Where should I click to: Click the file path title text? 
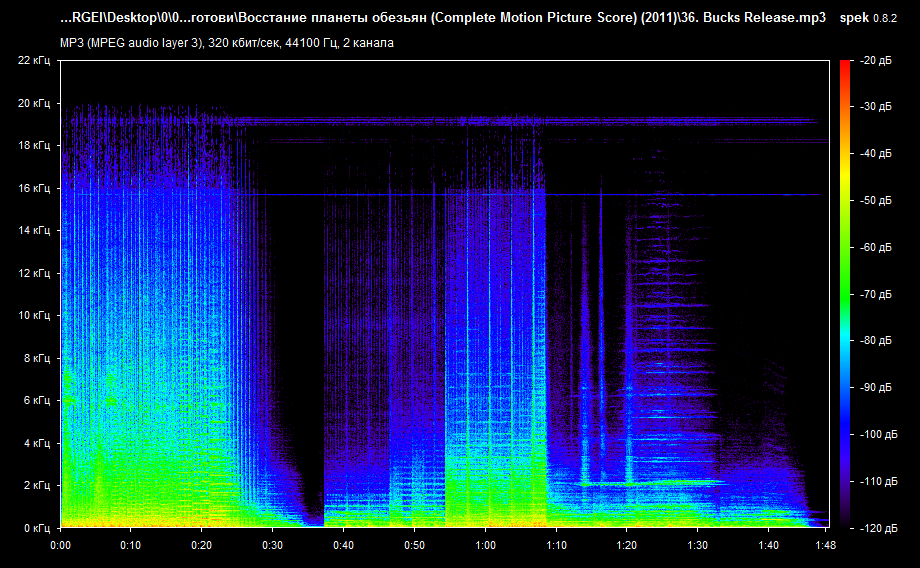pos(443,18)
